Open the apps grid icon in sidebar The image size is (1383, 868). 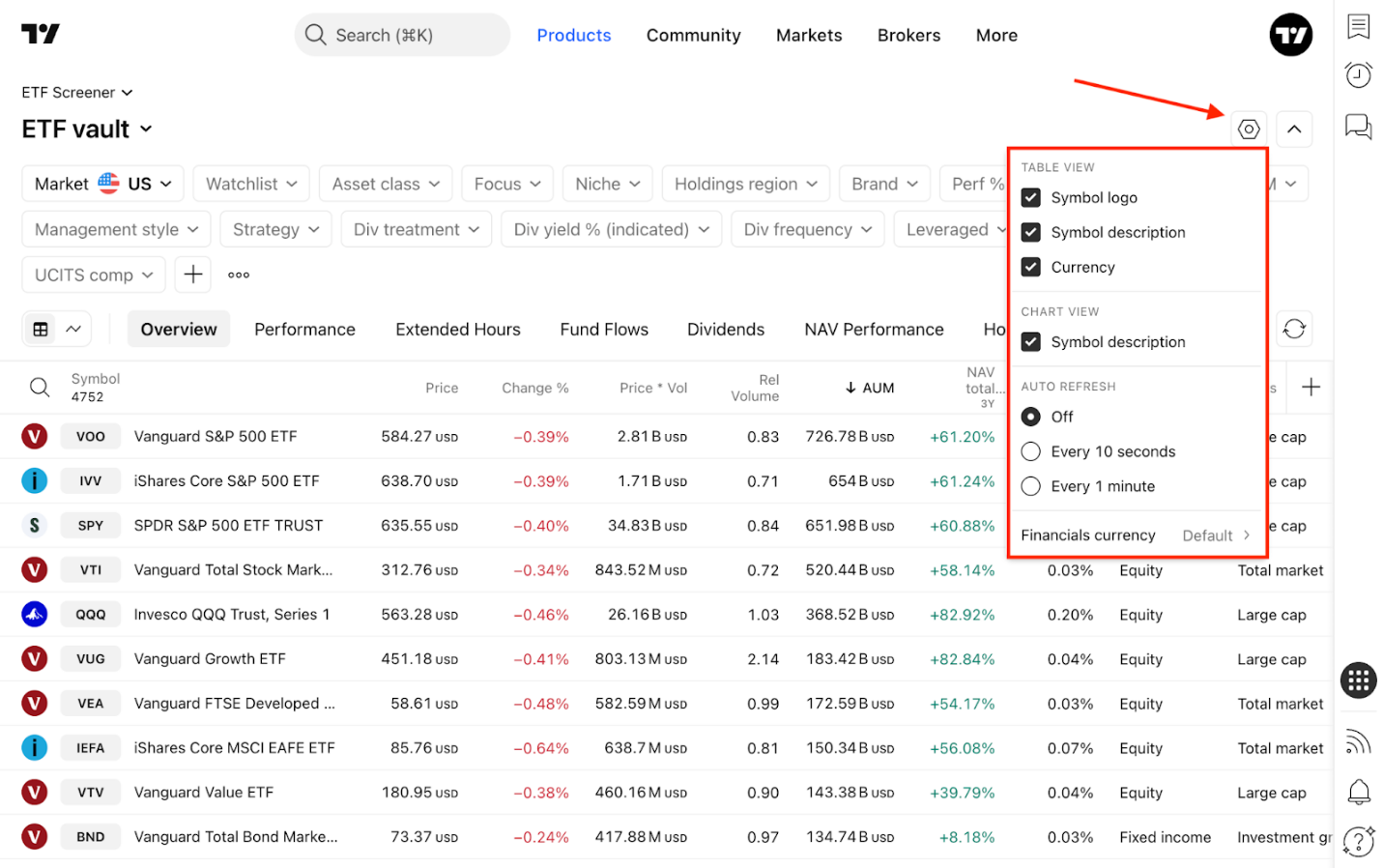(x=1358, y=680)
